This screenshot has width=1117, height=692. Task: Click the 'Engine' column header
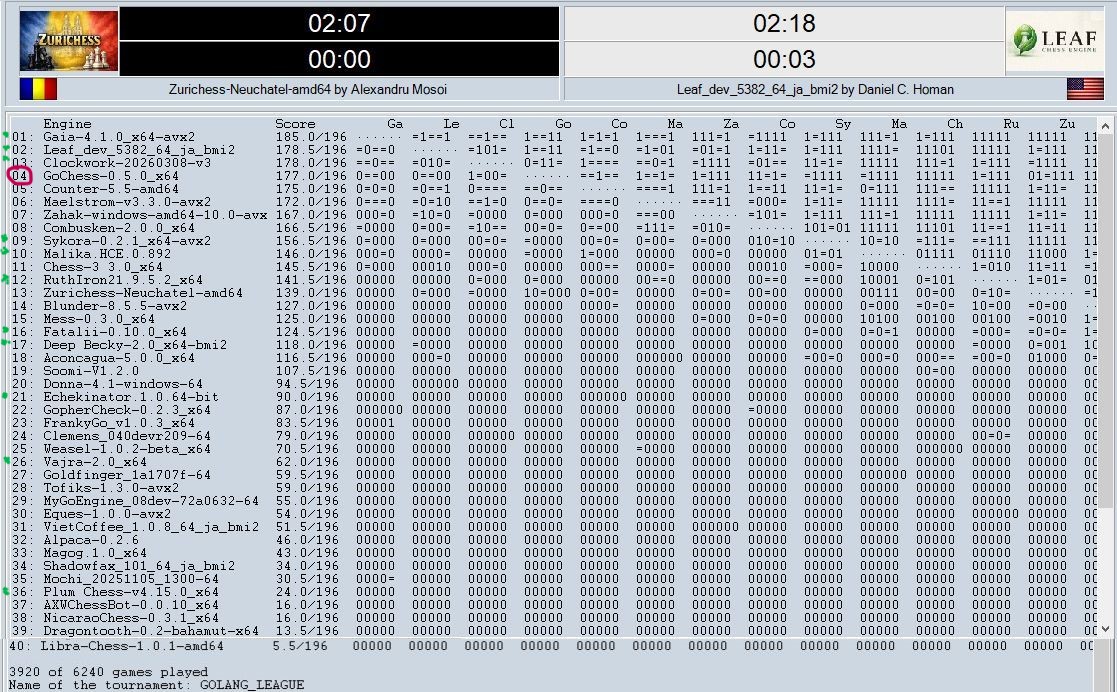click(x=67, y=124)
